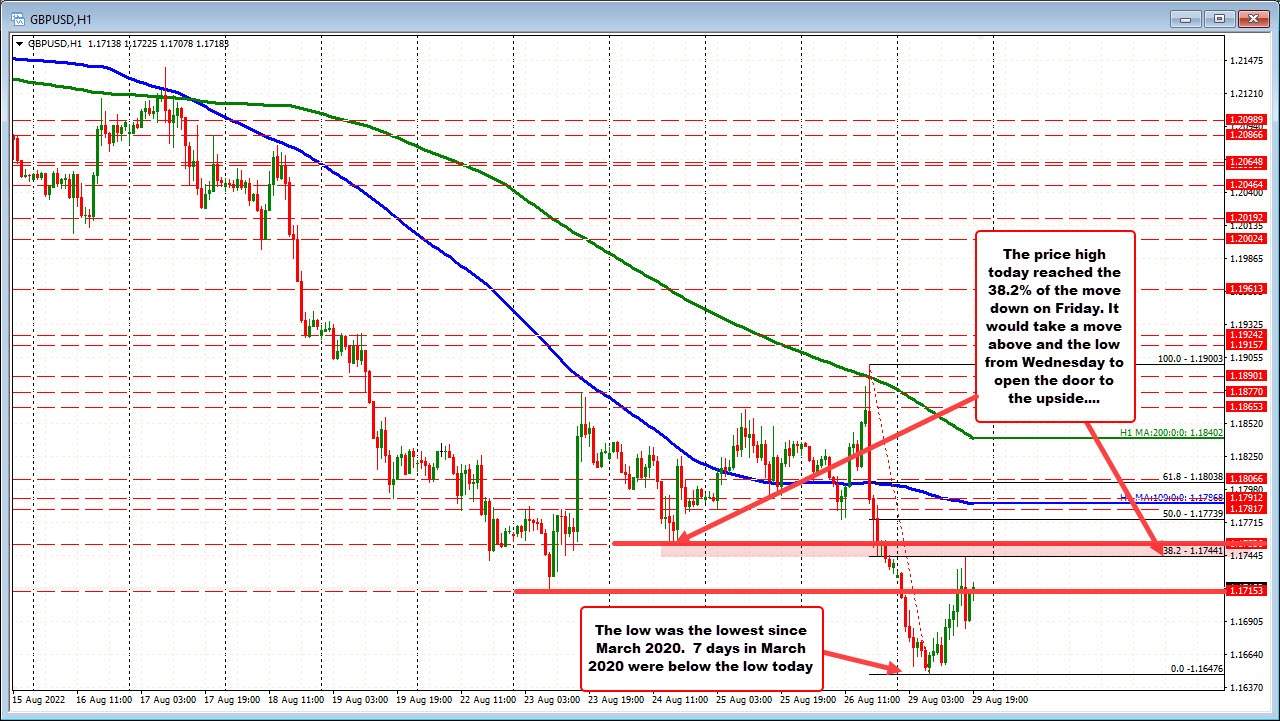Click the chart icon in the title bar

tap(17, 17)
